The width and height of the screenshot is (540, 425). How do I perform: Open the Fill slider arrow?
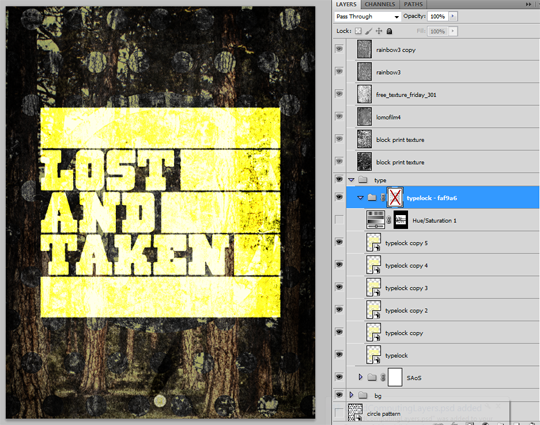pyautogui.click(x=453, y=31)
